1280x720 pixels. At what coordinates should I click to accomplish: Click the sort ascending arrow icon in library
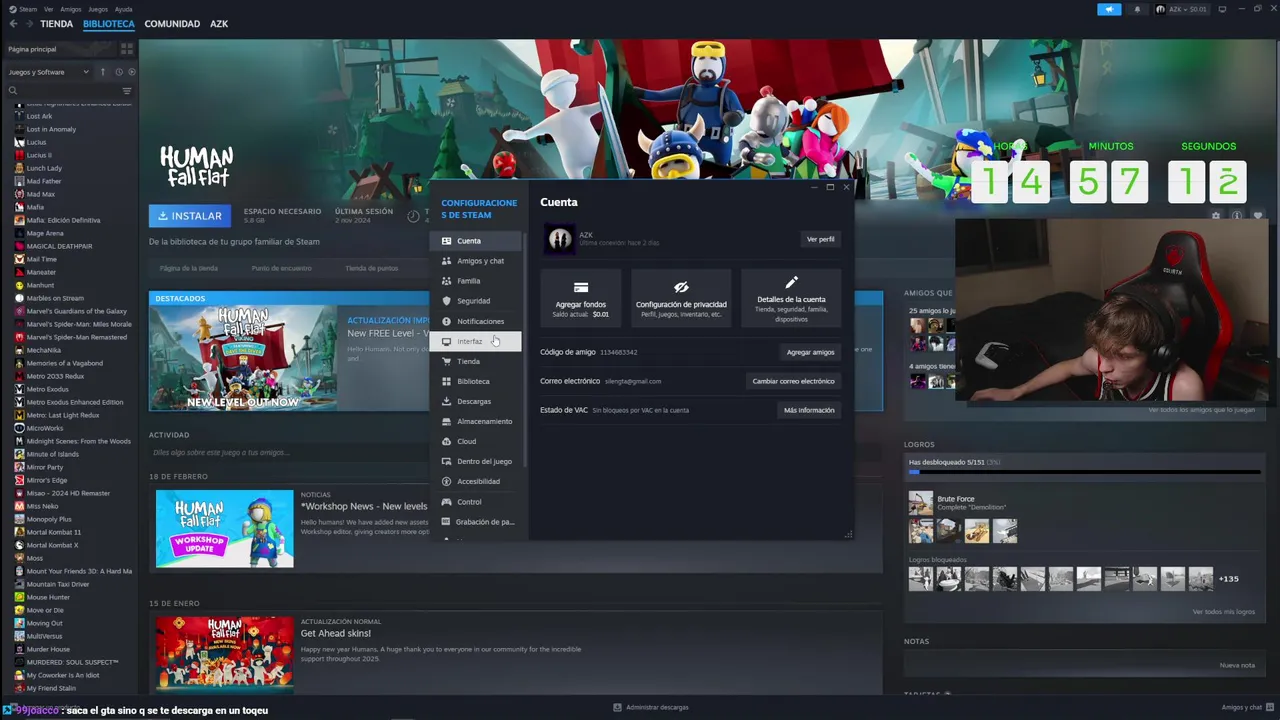tap(102, 72)
